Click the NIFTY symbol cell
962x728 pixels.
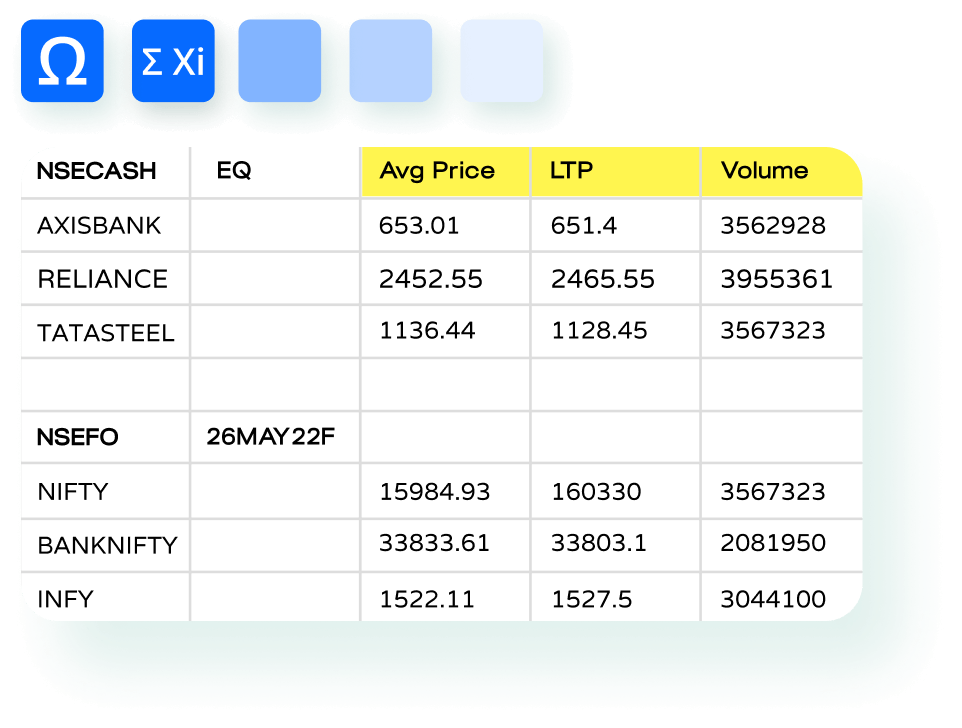(72, 492)
